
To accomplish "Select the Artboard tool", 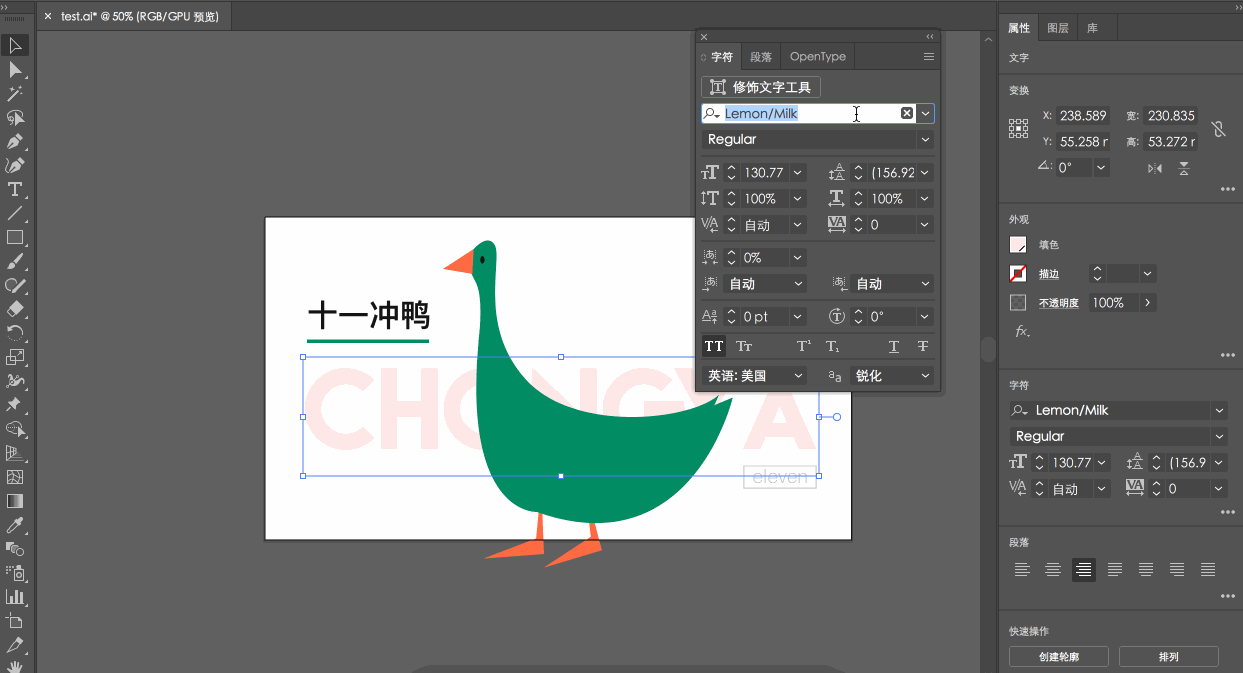I will tap(16, 621).
